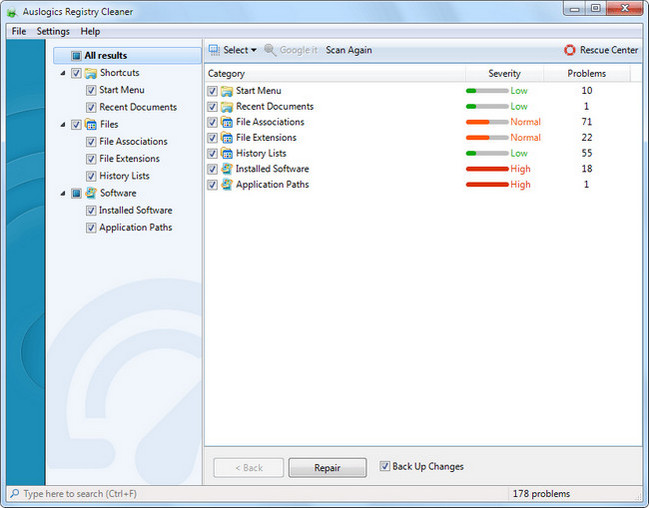This screenshot has width=649, height=508.
Task: Collapse the Files tree node
Action: (x=63, y=125)
